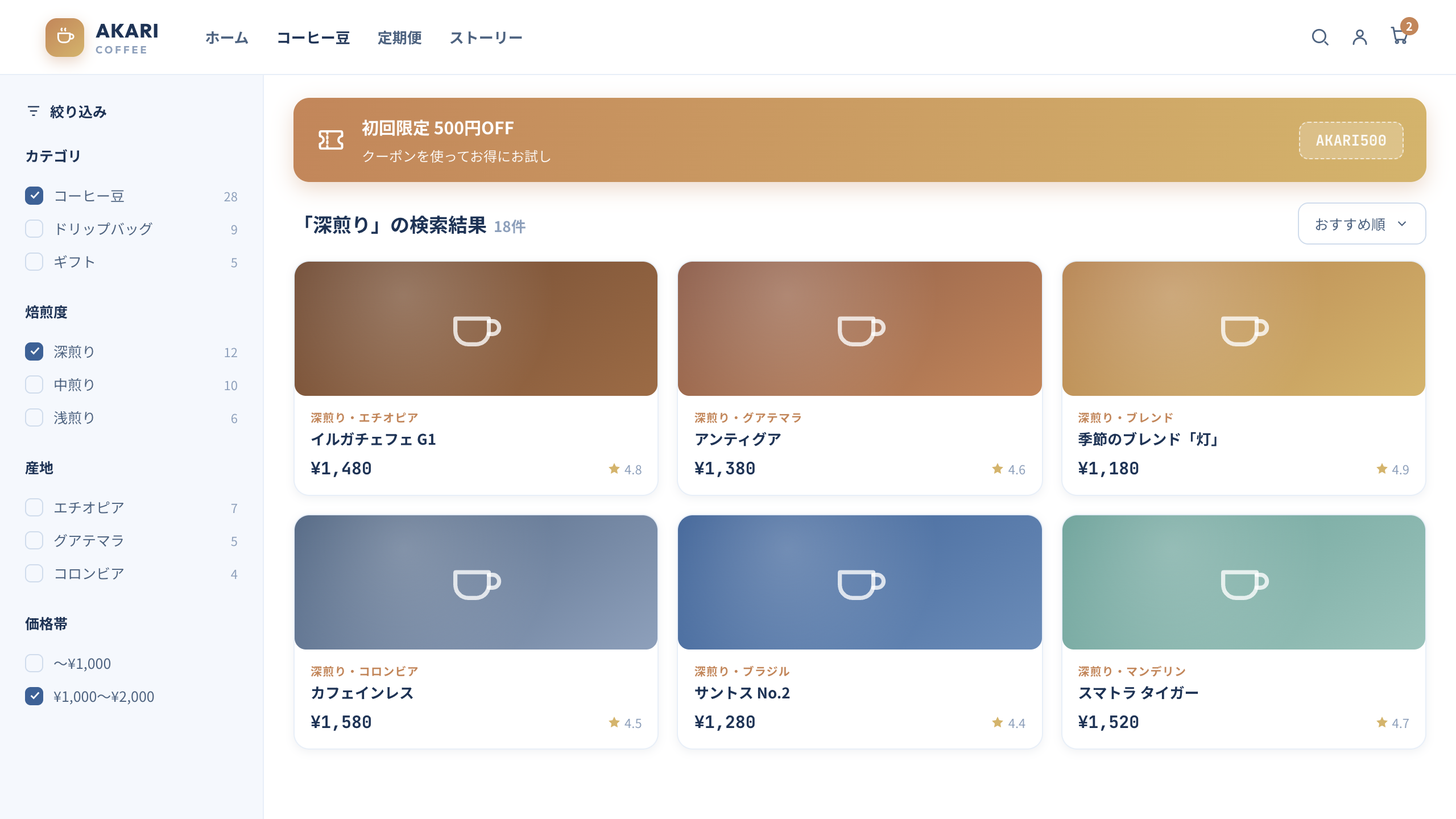Click the price ¥1,180
Screen dimensions: 1456x819
[x=1108, y=469]
